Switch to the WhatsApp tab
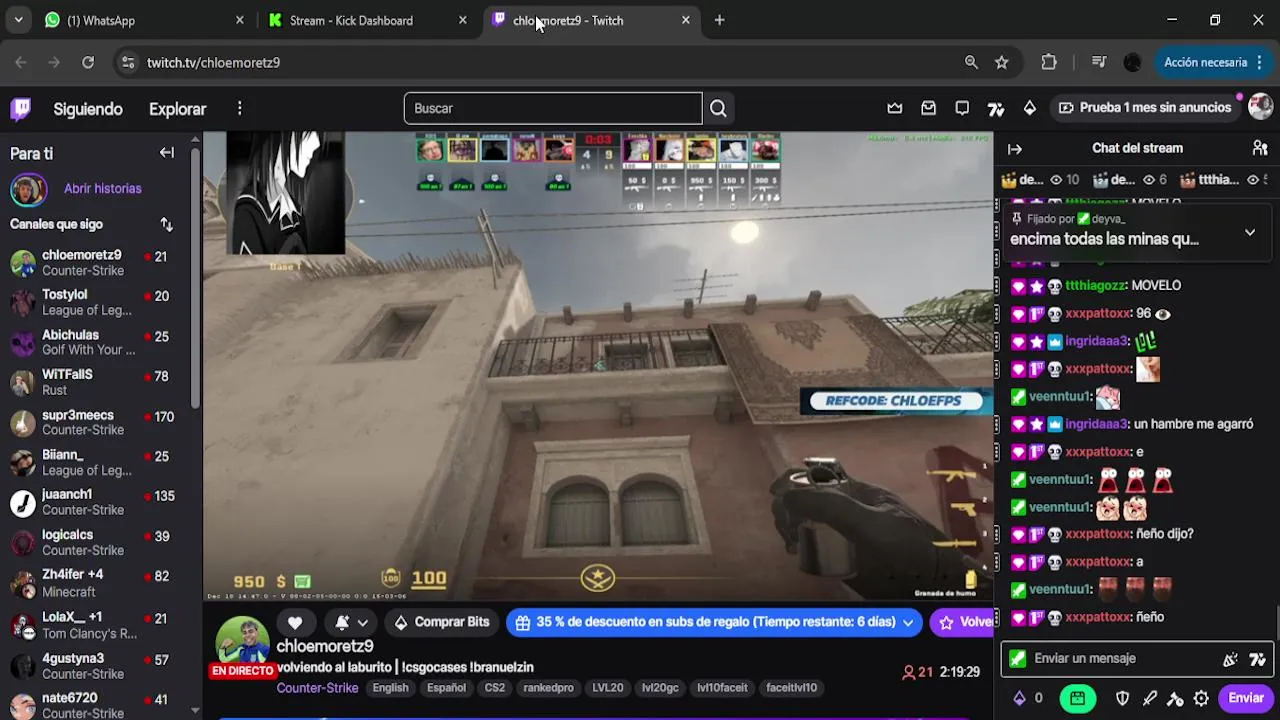The image size is (1280, 720). coord(143,20)
